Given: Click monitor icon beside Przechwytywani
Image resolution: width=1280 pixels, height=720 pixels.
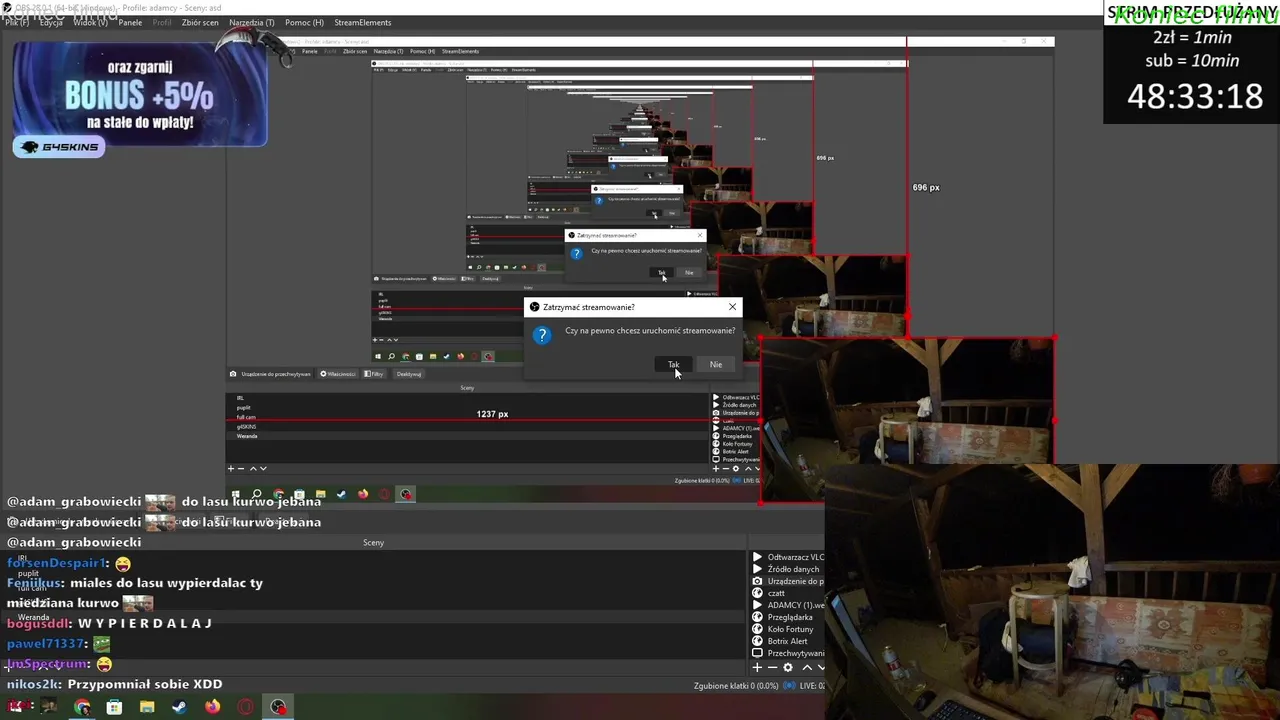Looking at the screenshot, I should coord(757,653).
